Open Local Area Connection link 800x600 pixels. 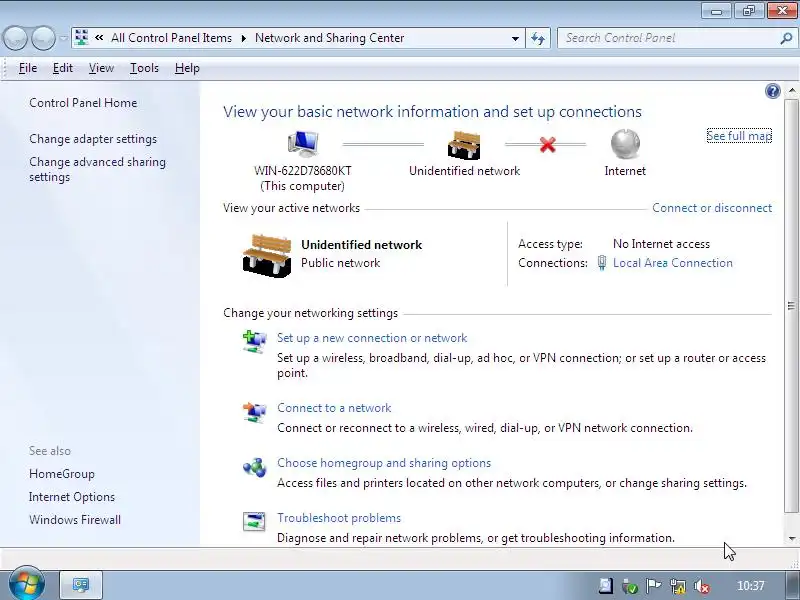click(672, 263)
